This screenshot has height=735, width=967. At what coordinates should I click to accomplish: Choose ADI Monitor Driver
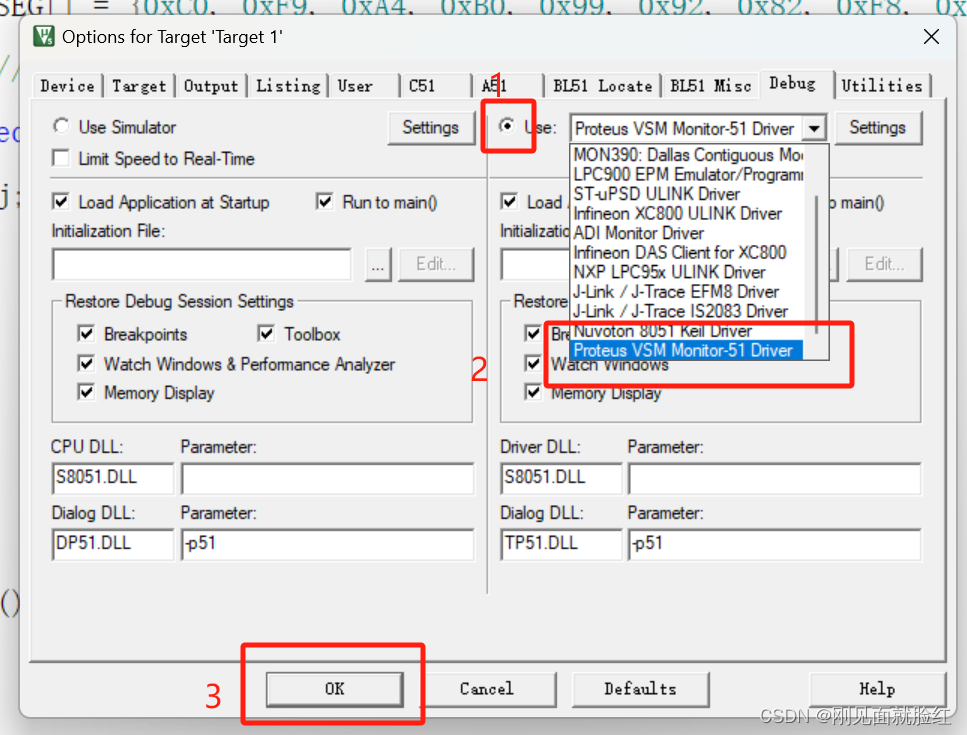688,233
